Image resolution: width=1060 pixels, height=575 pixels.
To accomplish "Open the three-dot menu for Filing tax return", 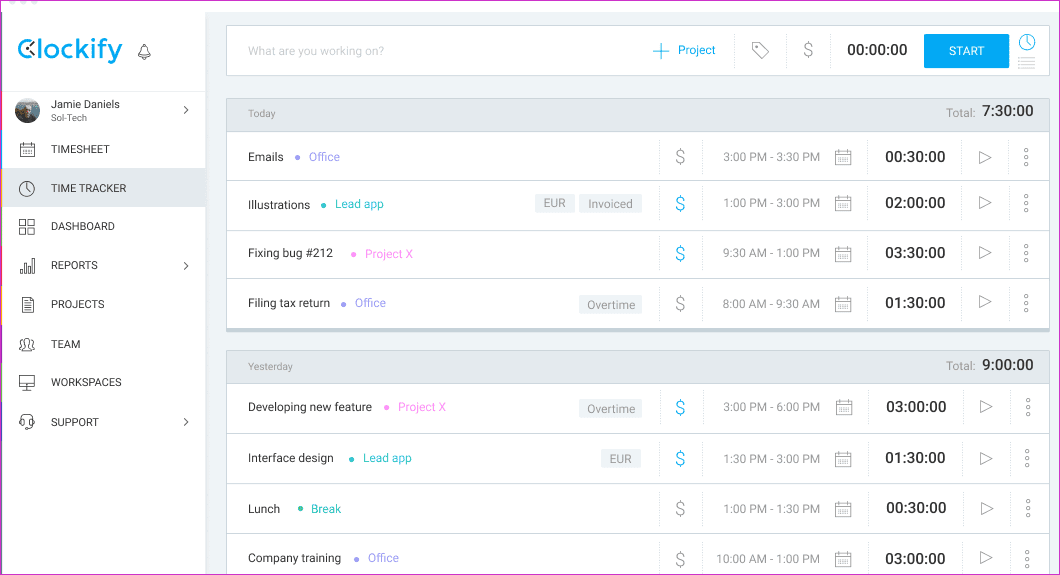I will click(x=1026, y=303).
